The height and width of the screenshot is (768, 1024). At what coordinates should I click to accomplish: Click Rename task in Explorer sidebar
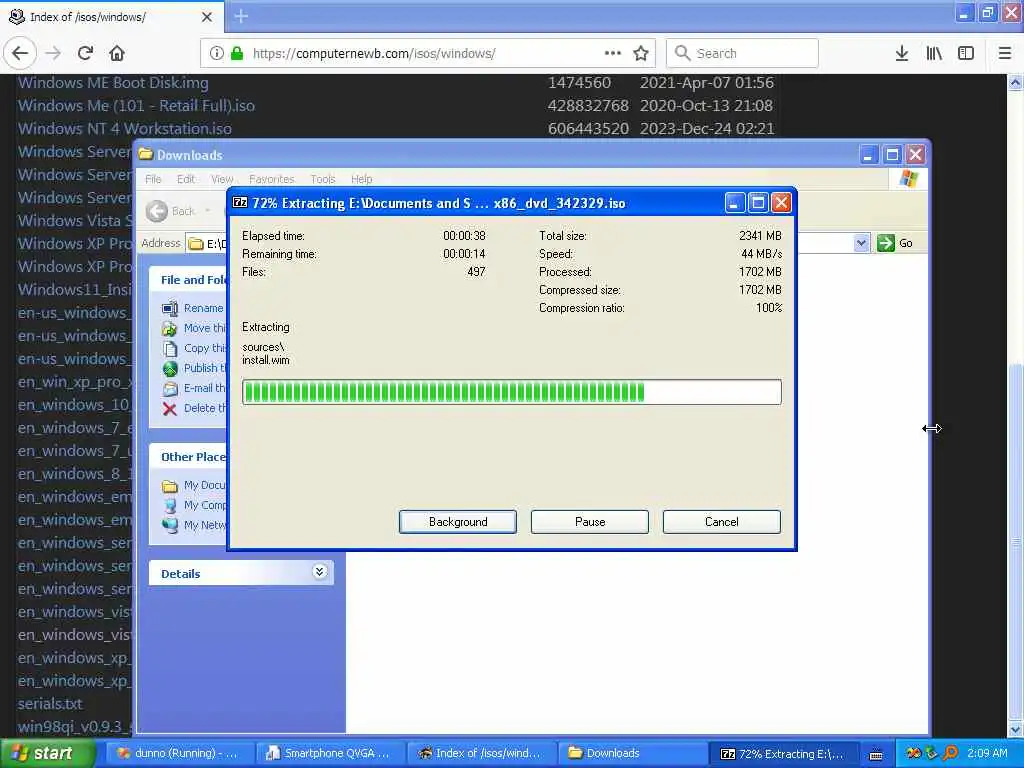pos(203,308)
